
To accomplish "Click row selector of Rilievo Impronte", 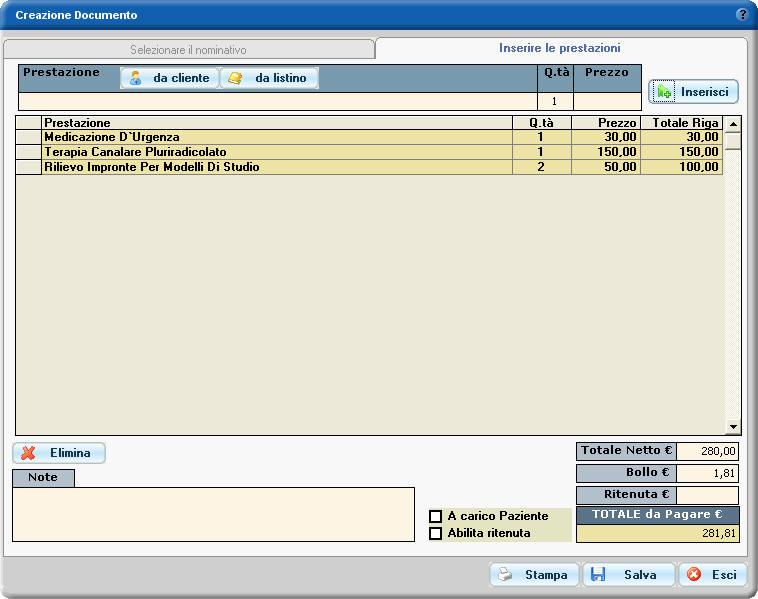I will pos(29,167).
